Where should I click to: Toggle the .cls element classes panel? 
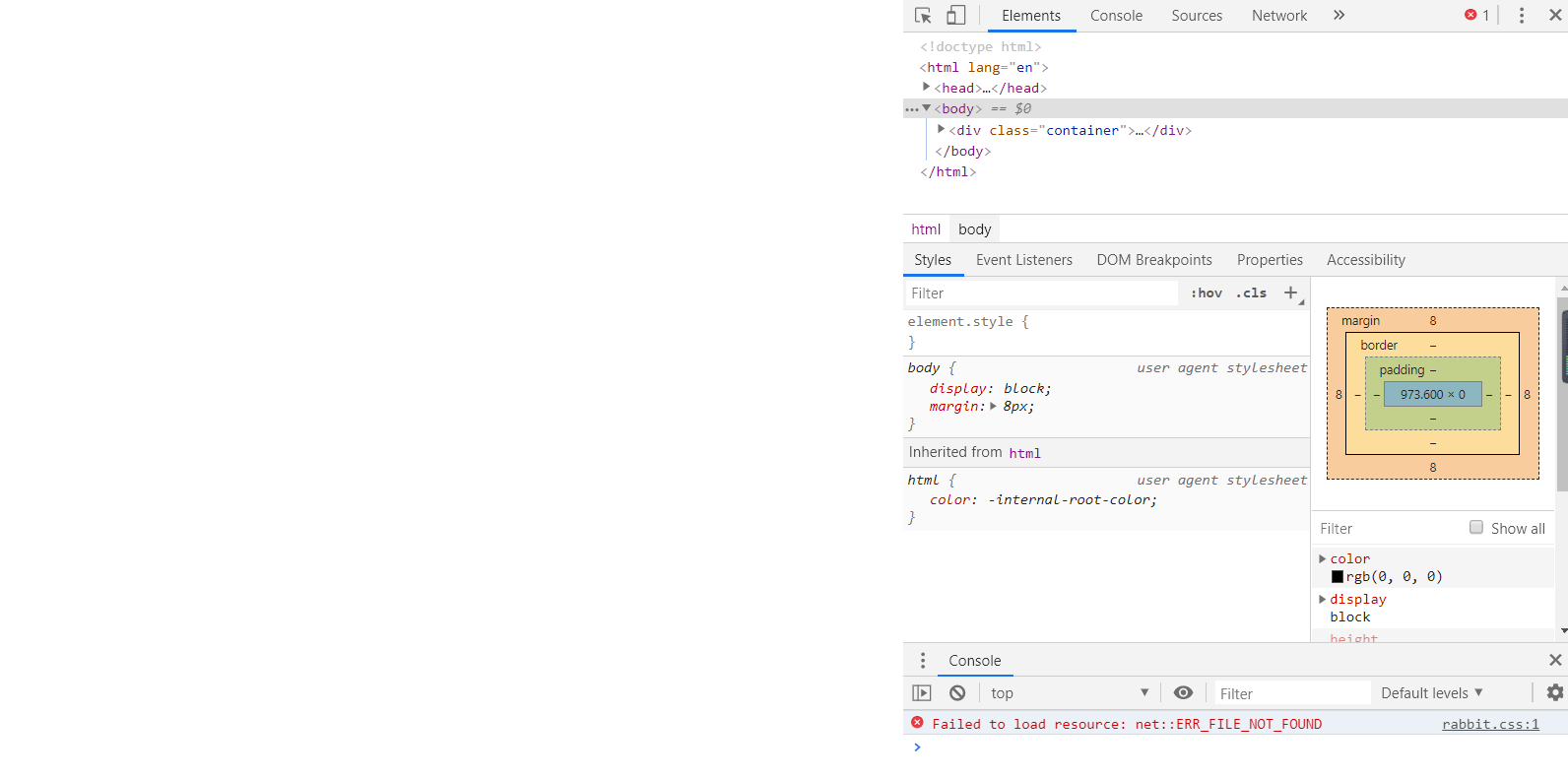(1252, 293)
